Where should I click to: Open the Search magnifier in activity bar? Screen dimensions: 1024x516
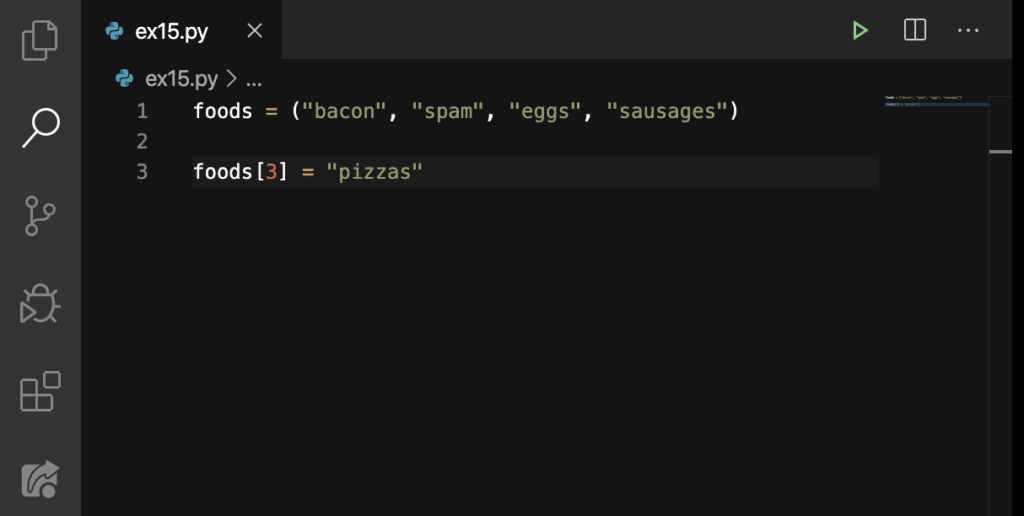click(x=40, y=128)
